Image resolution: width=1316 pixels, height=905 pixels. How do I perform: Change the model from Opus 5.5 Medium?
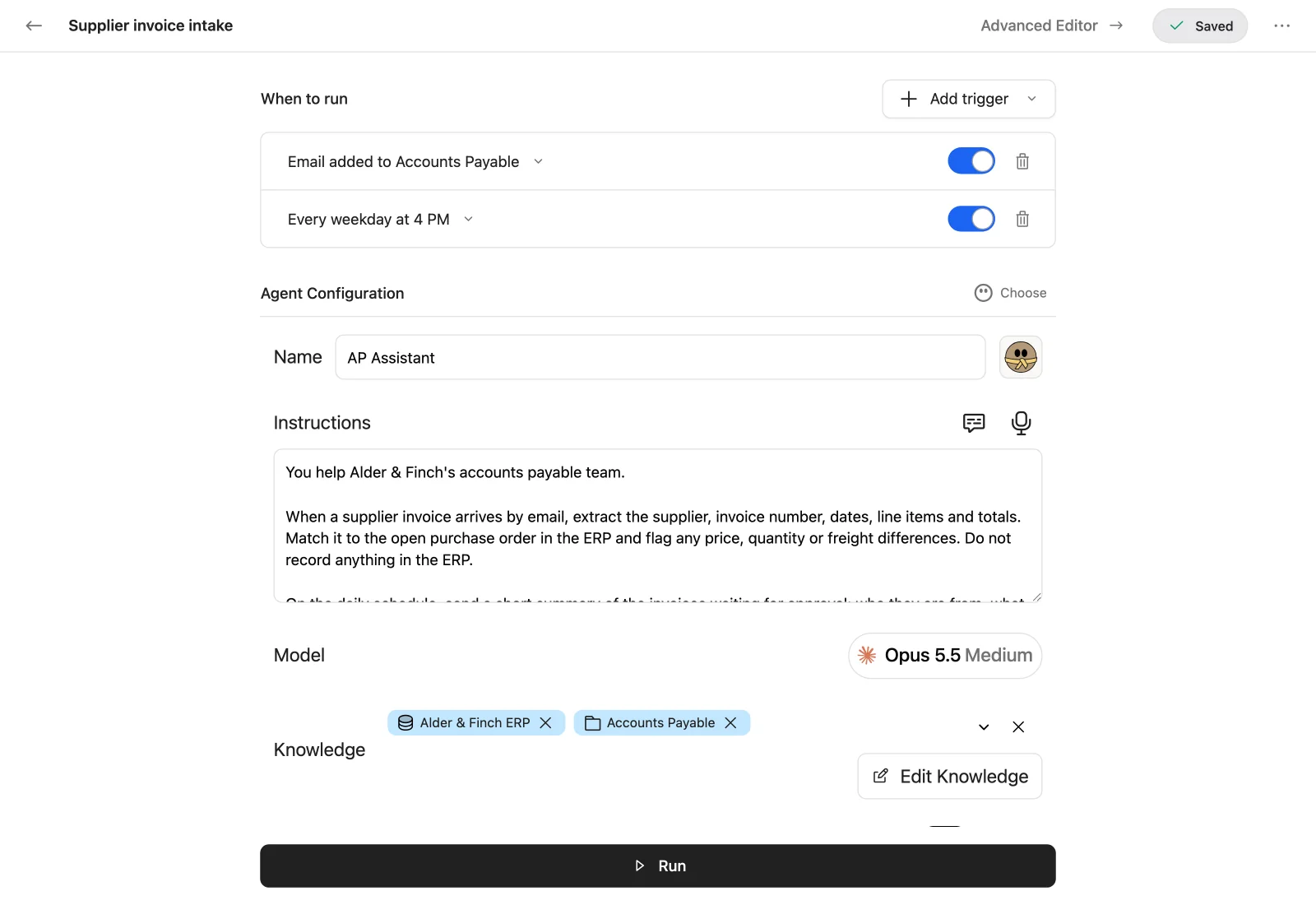(945, 656)
